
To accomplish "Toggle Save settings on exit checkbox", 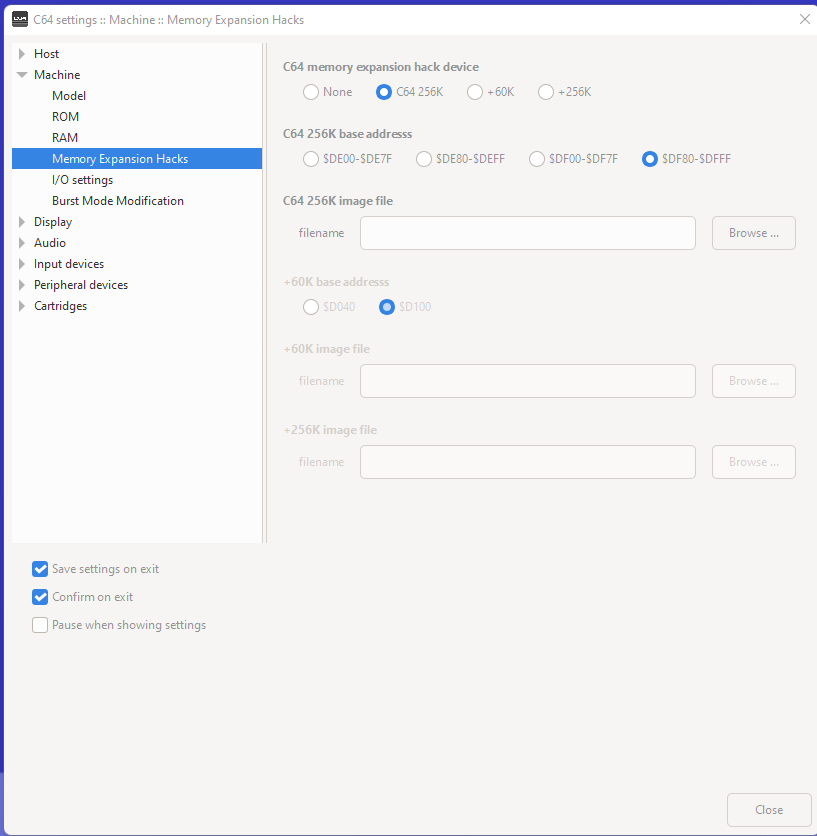I will (x=40, y=569).
